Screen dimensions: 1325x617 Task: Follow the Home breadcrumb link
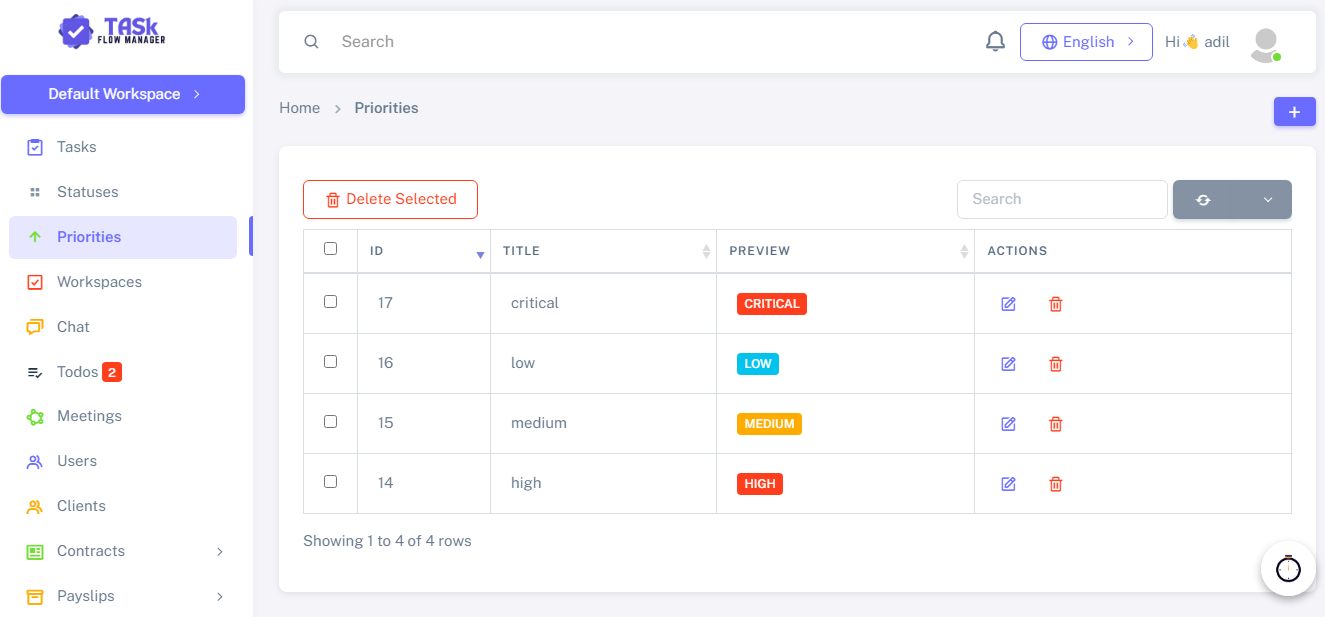(300, 108)
